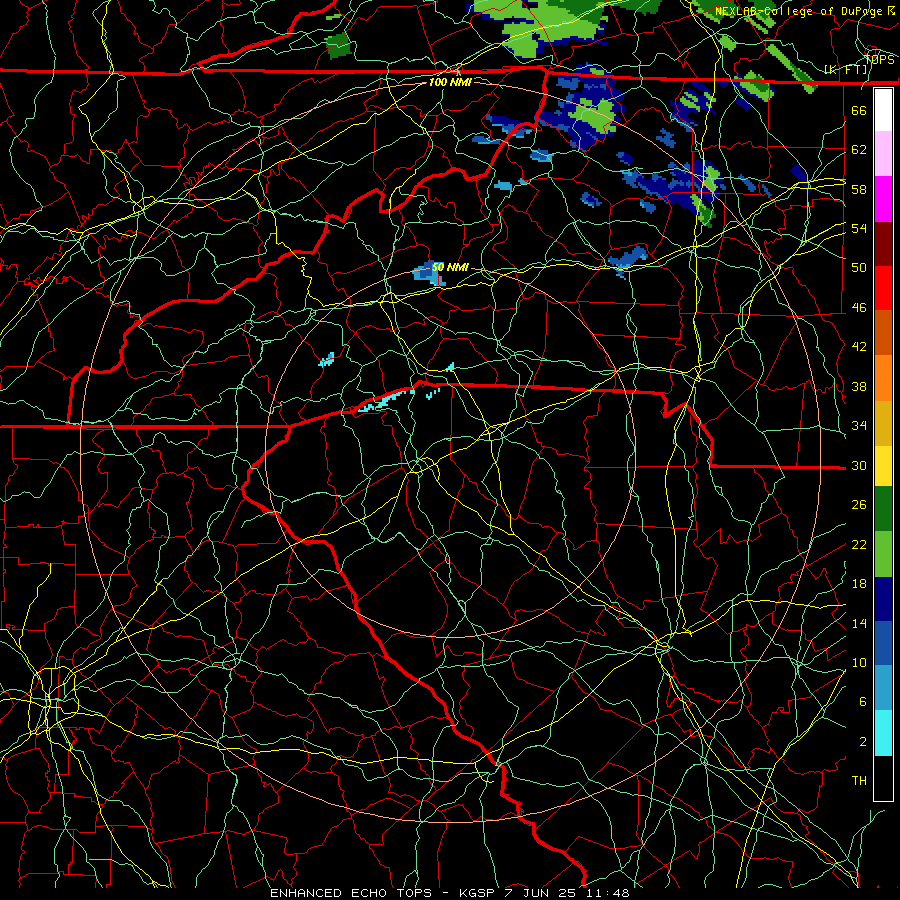Click the legend value 10
This screenshot has width=900, height=900.
pyautogui.click(x=859, y=663)
